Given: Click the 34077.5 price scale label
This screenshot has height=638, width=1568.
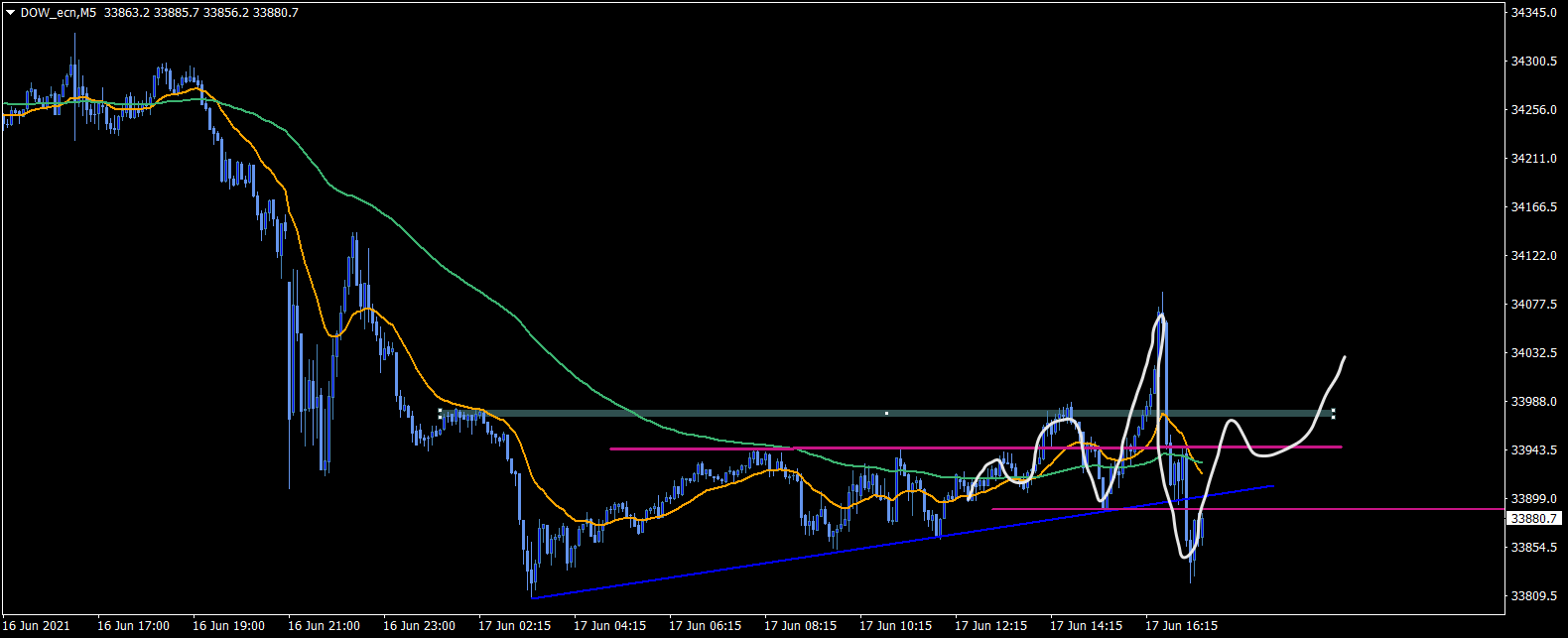Looking at the screenshot, I should click(1533, 305).
